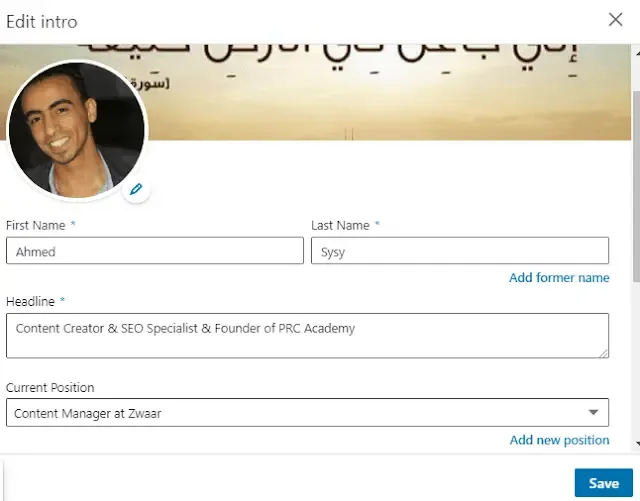Click the Headline label text
Image resolution: width=640 pixels, height=501 pixels.
click(30, 300)
